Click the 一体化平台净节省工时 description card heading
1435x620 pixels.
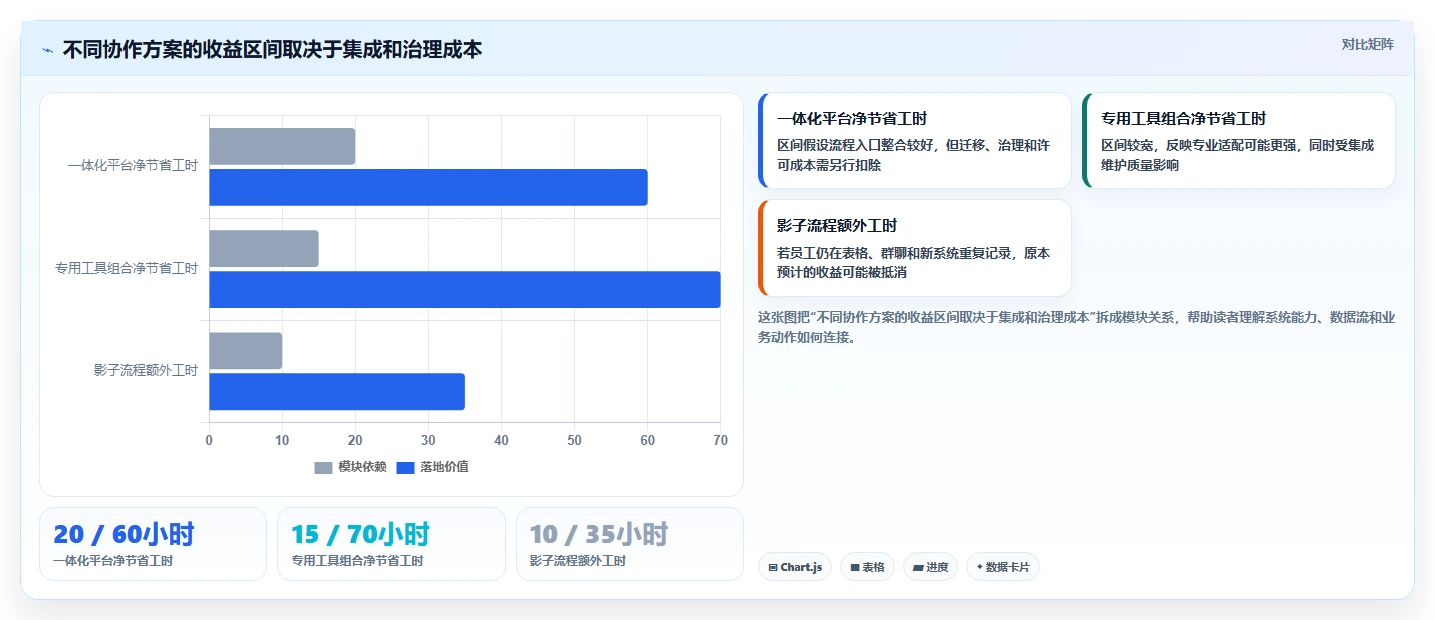point(852,118)
